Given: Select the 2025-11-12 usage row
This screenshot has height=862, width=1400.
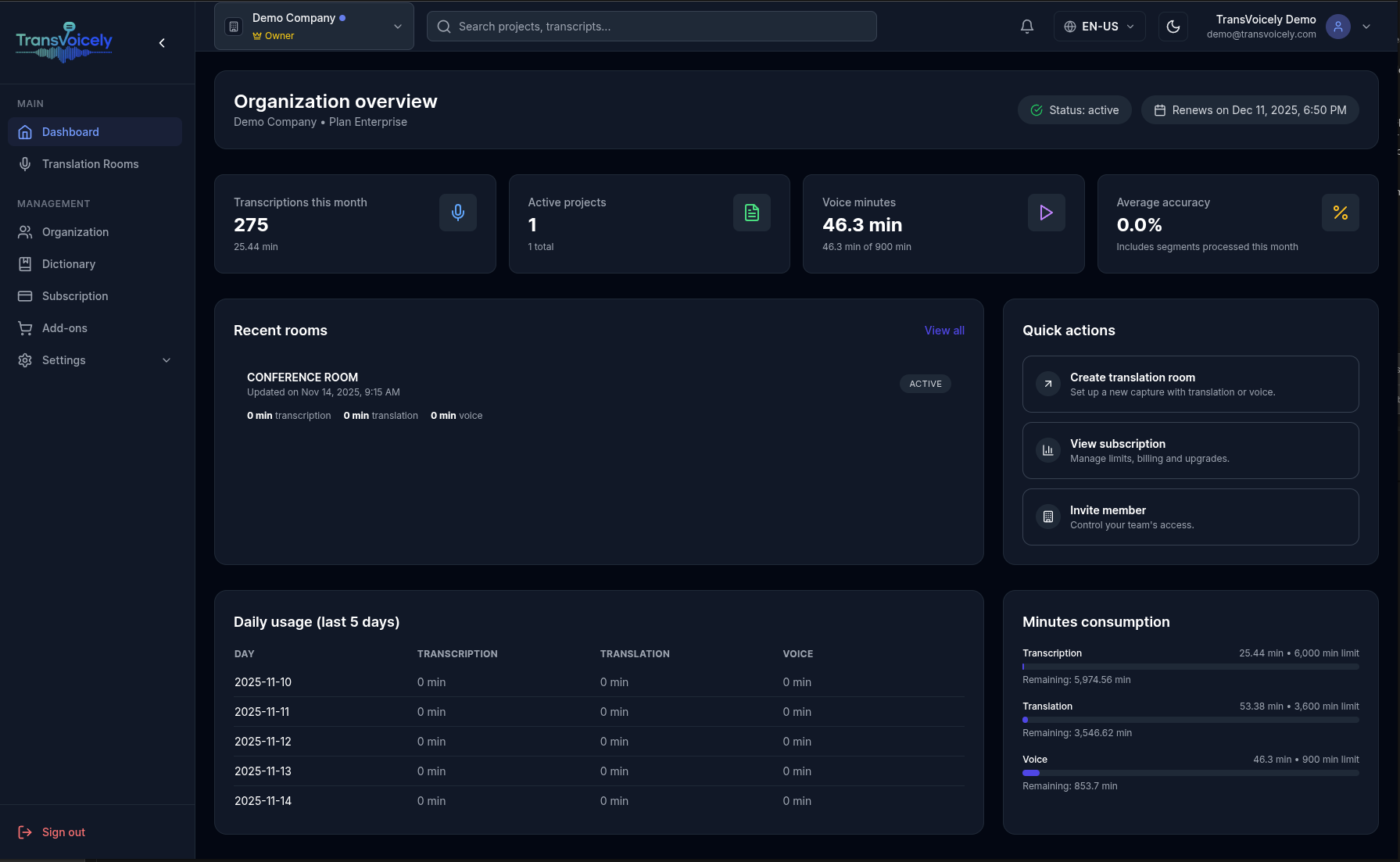Looking at the screenshot, I should click(599, 742).
